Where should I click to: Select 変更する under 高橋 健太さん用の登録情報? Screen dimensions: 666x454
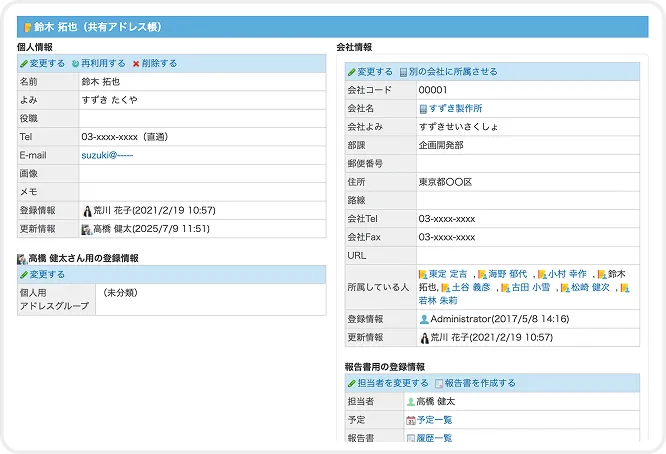pos(47,274)
